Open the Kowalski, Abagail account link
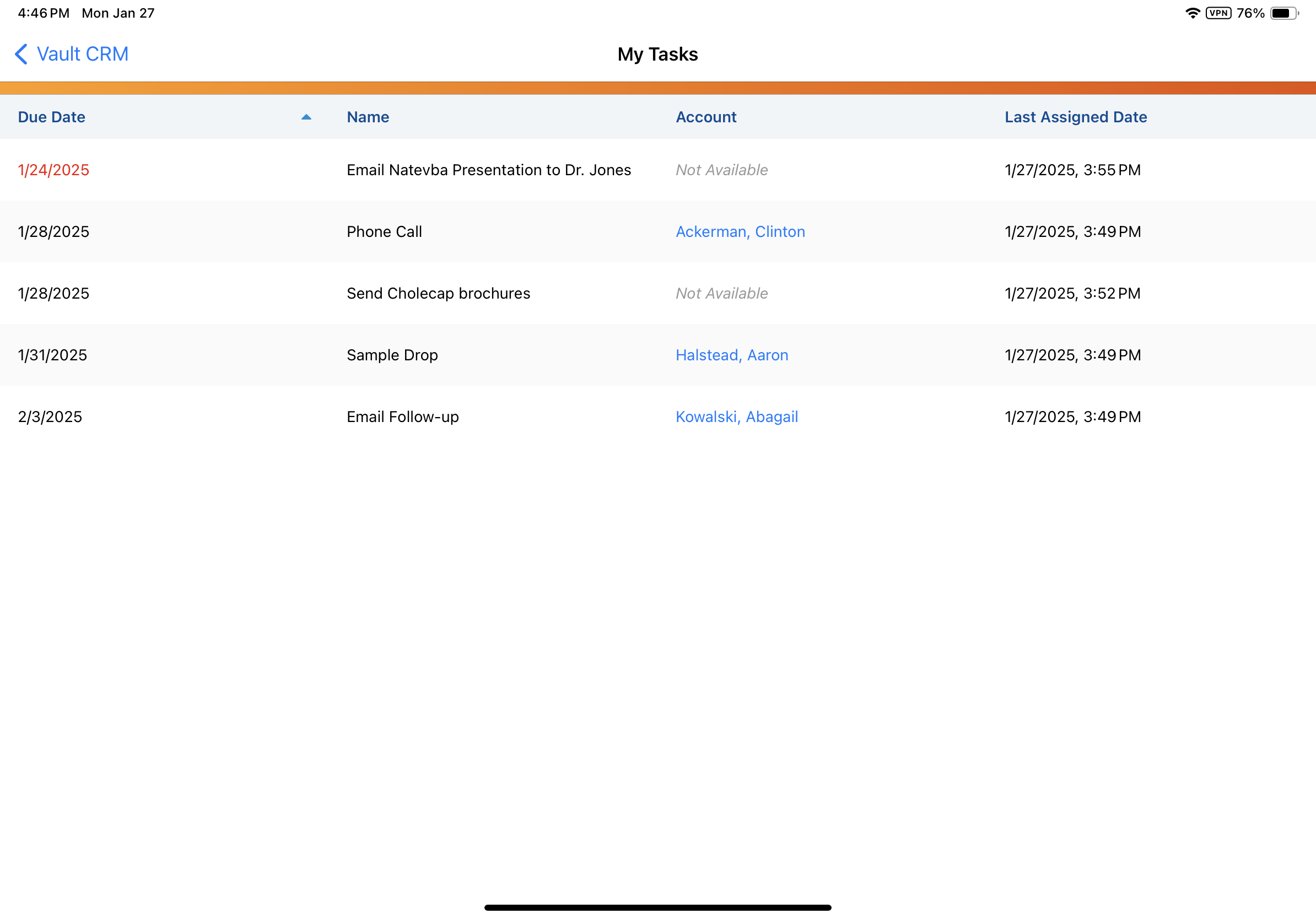This screenshot has height=919, width=1316. coord(736,417)
